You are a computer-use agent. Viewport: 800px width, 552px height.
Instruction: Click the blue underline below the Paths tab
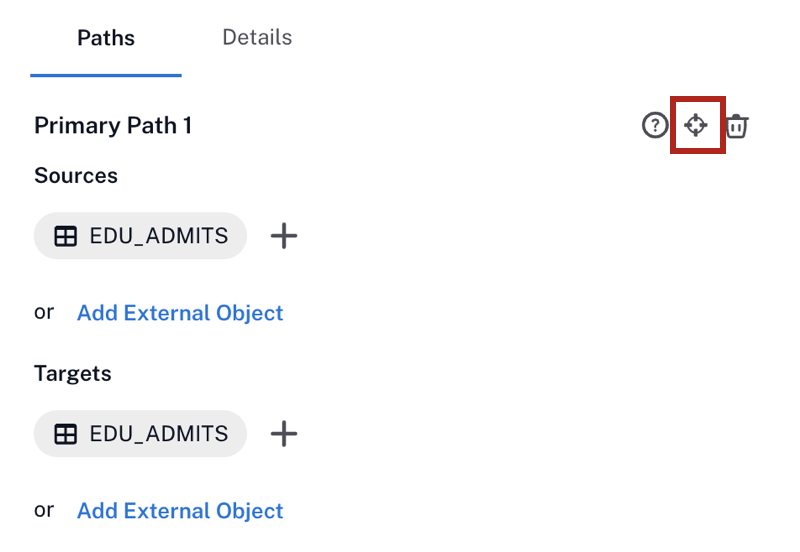[x=106, y=76]
